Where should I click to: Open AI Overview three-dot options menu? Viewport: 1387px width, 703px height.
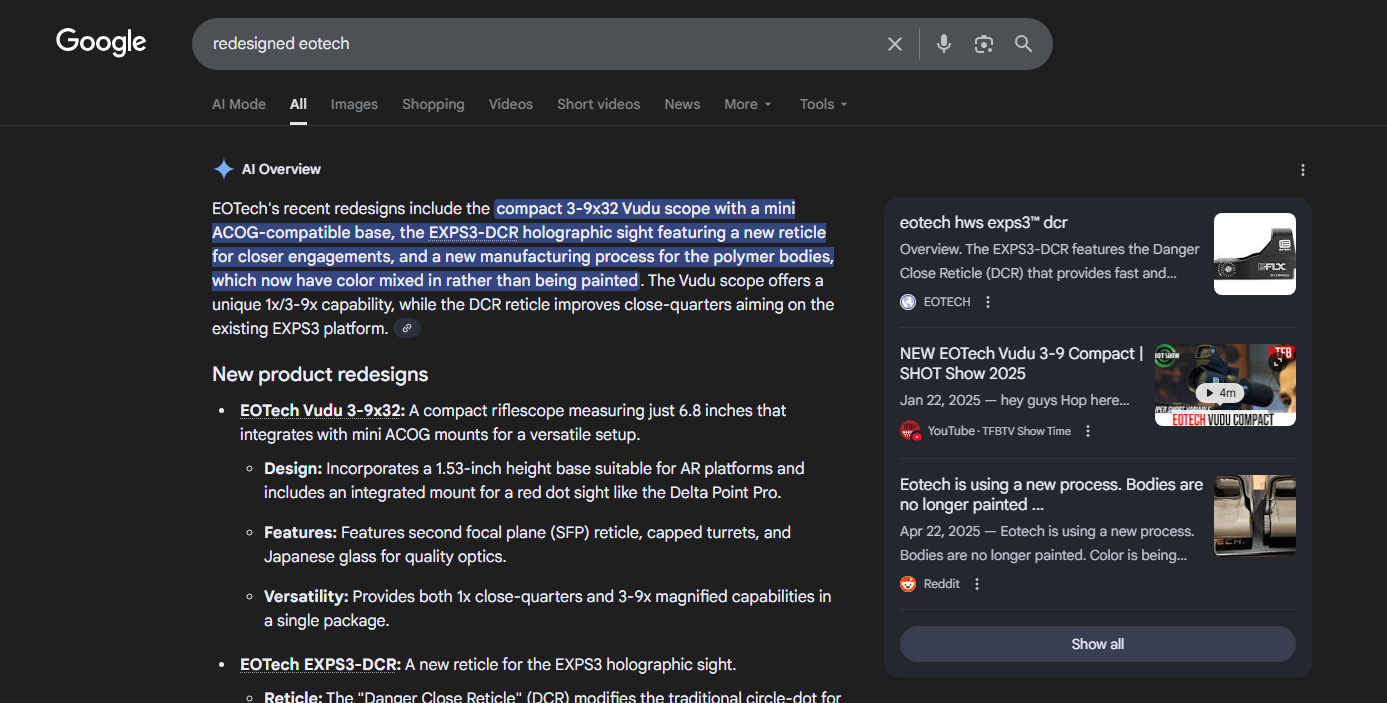tap(1302, 170)
